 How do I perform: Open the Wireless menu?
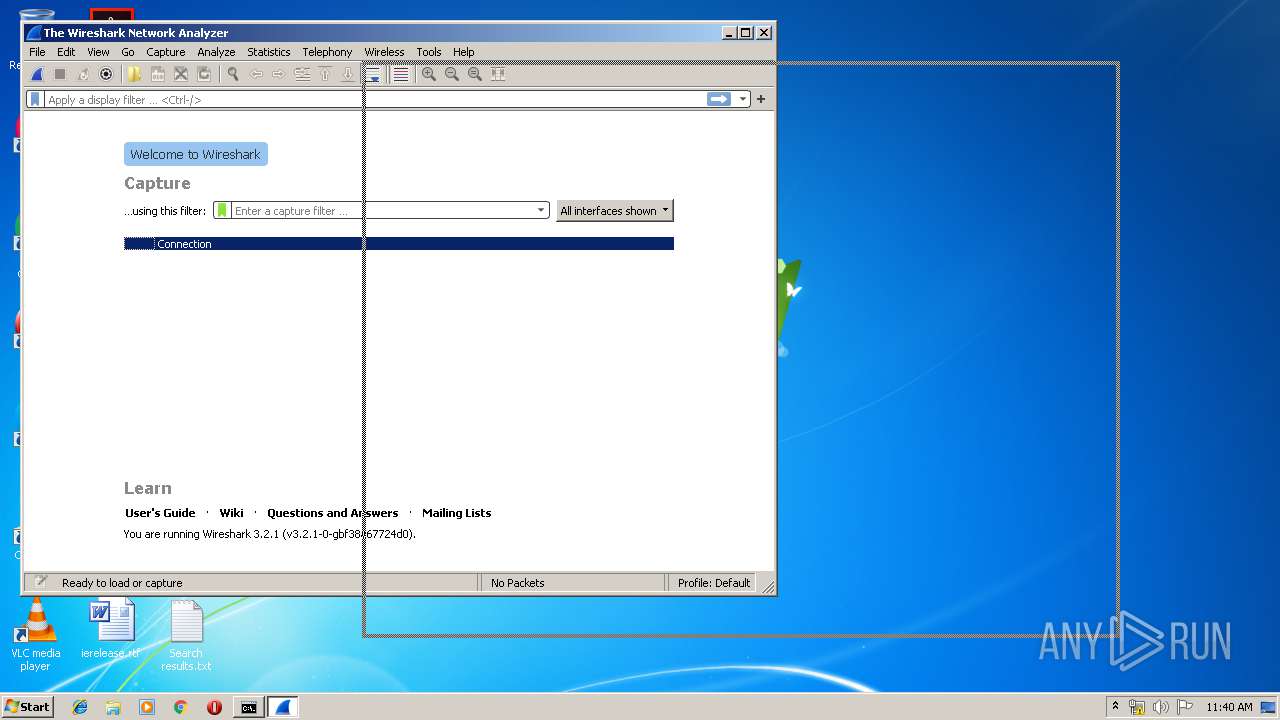coord(384,52)
